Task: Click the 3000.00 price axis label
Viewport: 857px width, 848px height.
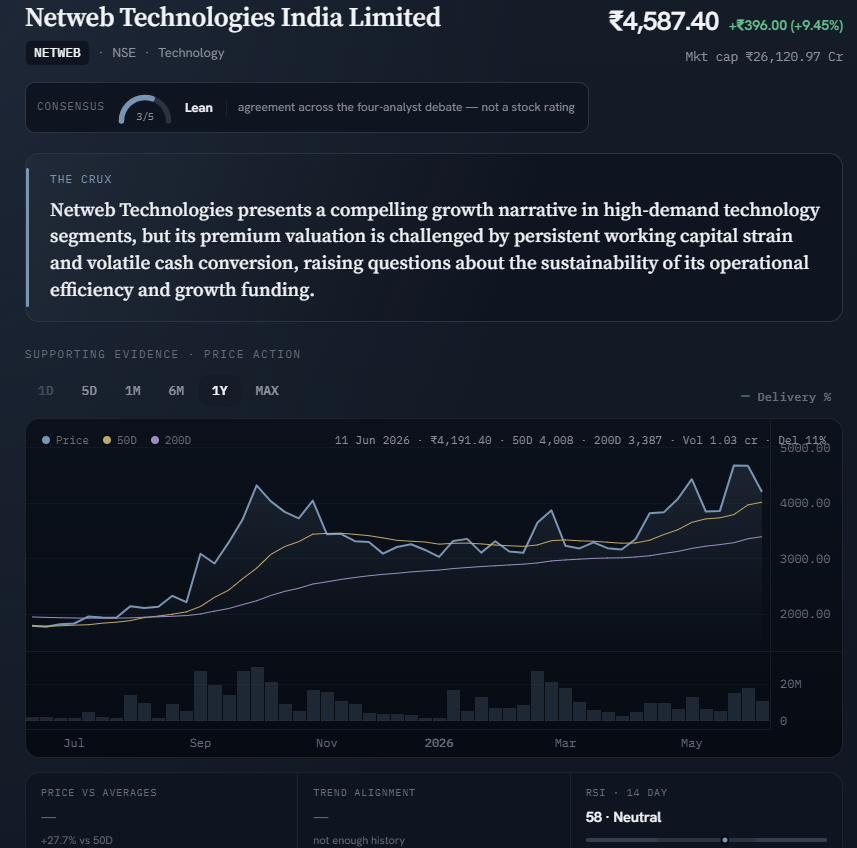Action: pos(805,559)
